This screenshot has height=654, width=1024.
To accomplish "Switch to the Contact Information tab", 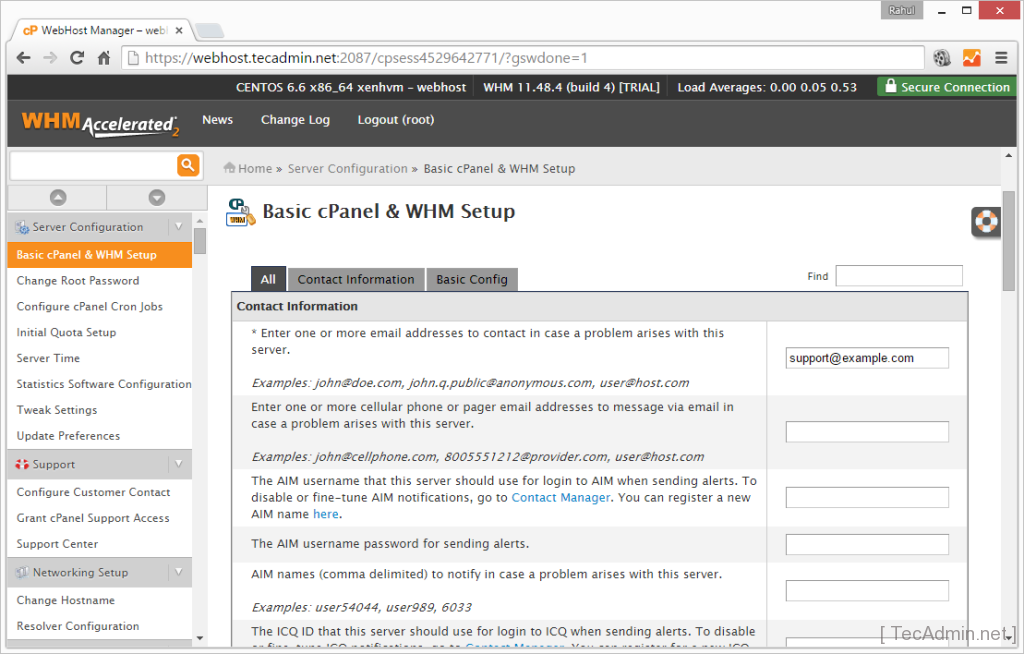I will (355, 280).
